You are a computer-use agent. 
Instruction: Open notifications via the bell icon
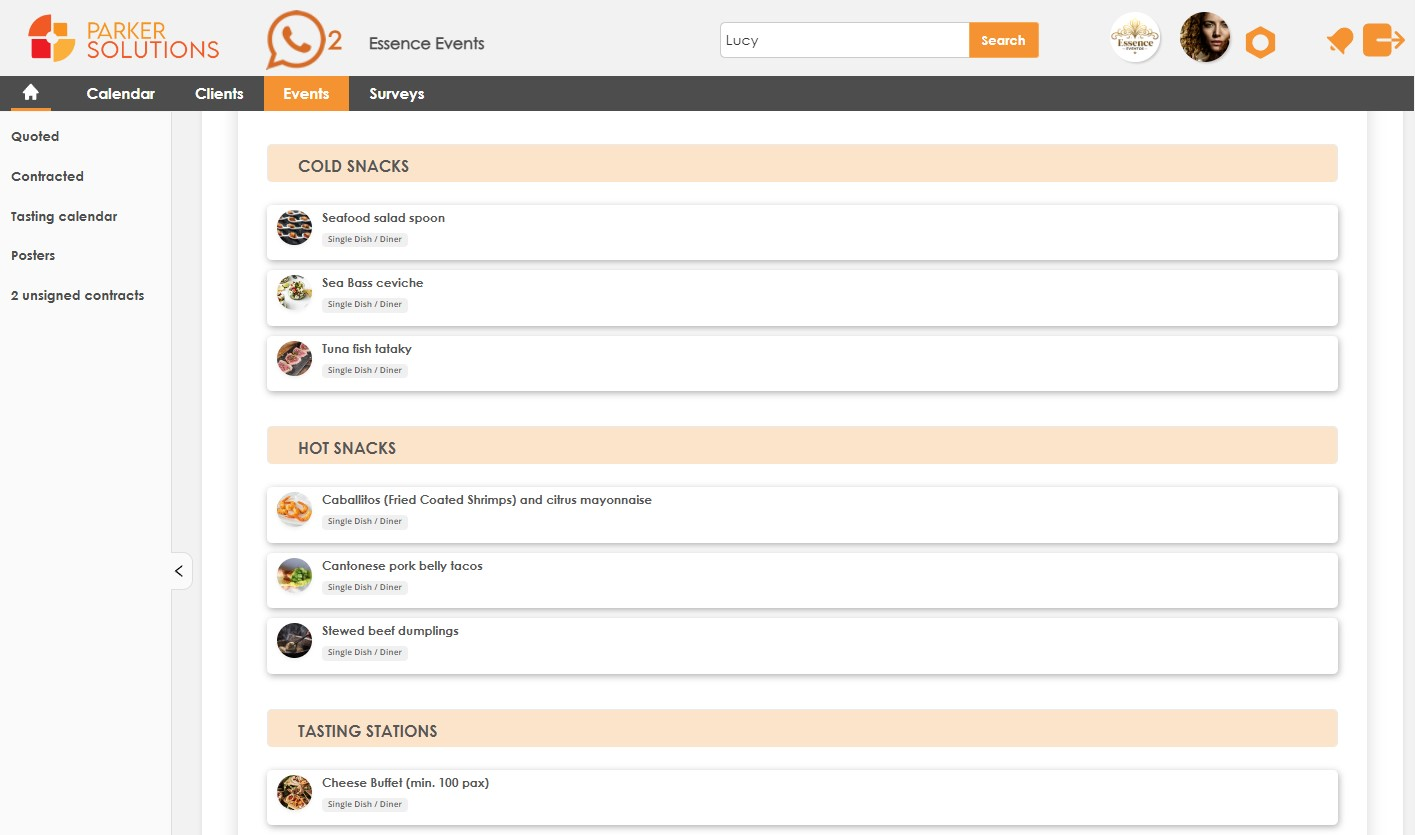coord(1339,40)
